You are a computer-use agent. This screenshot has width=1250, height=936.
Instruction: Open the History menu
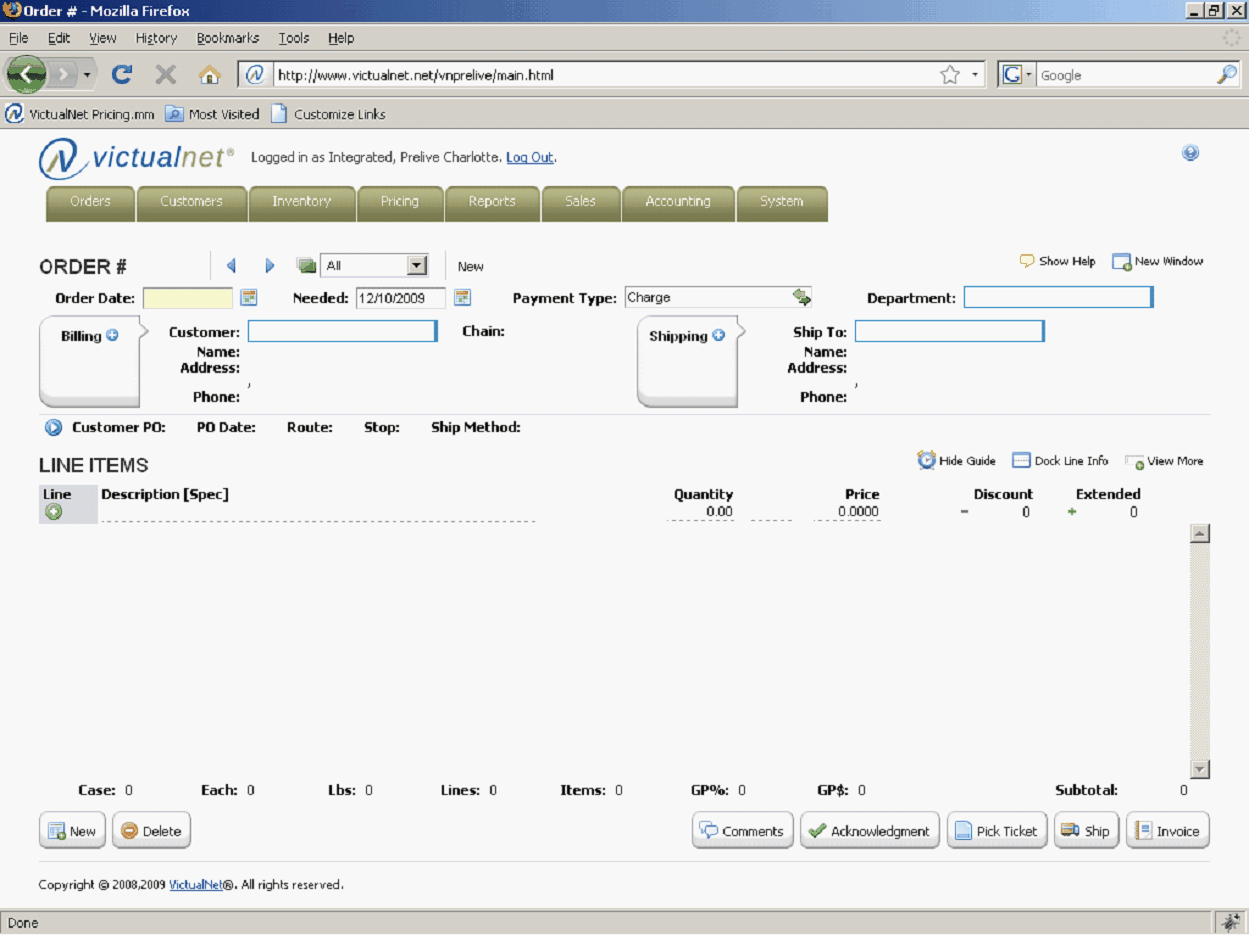[156, 38]
